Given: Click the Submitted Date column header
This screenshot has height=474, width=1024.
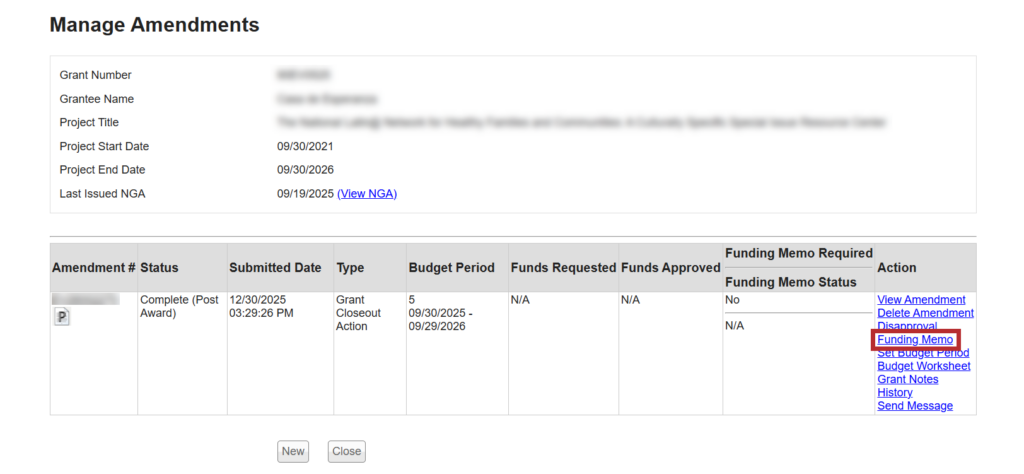Looking at the screenshot, I should [x=275, y=268].
